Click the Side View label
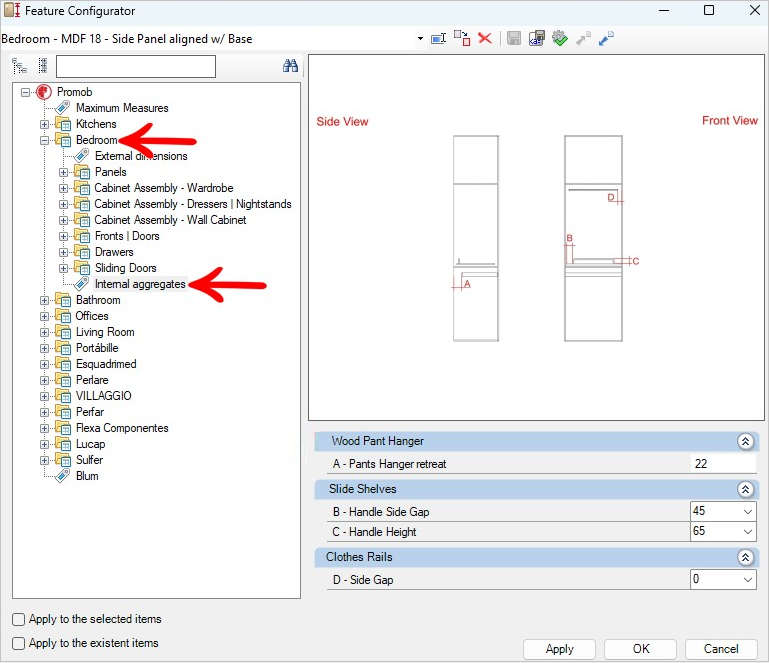This screenshot has width=769, height=663. [x=342, y=122]
